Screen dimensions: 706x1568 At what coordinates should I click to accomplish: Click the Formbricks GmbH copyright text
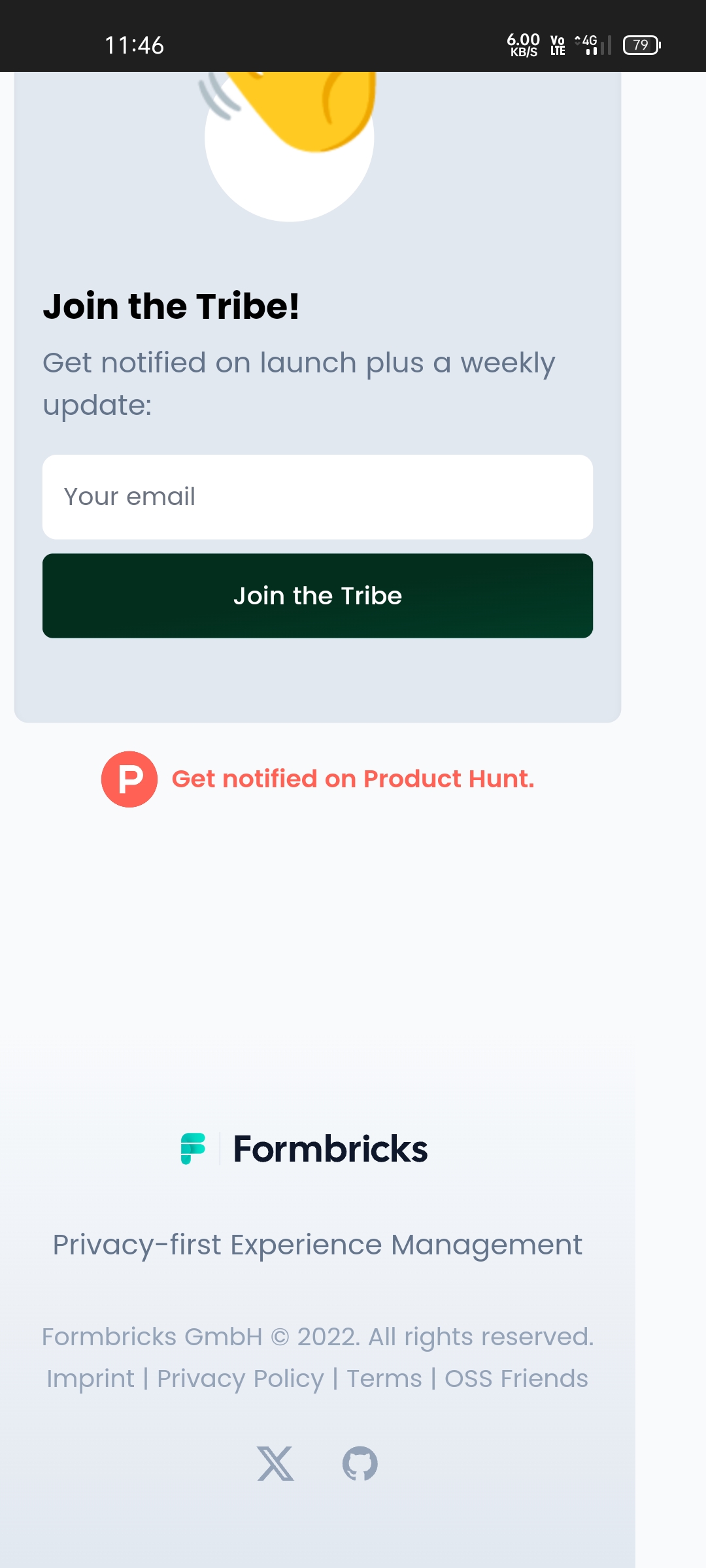318,1337
